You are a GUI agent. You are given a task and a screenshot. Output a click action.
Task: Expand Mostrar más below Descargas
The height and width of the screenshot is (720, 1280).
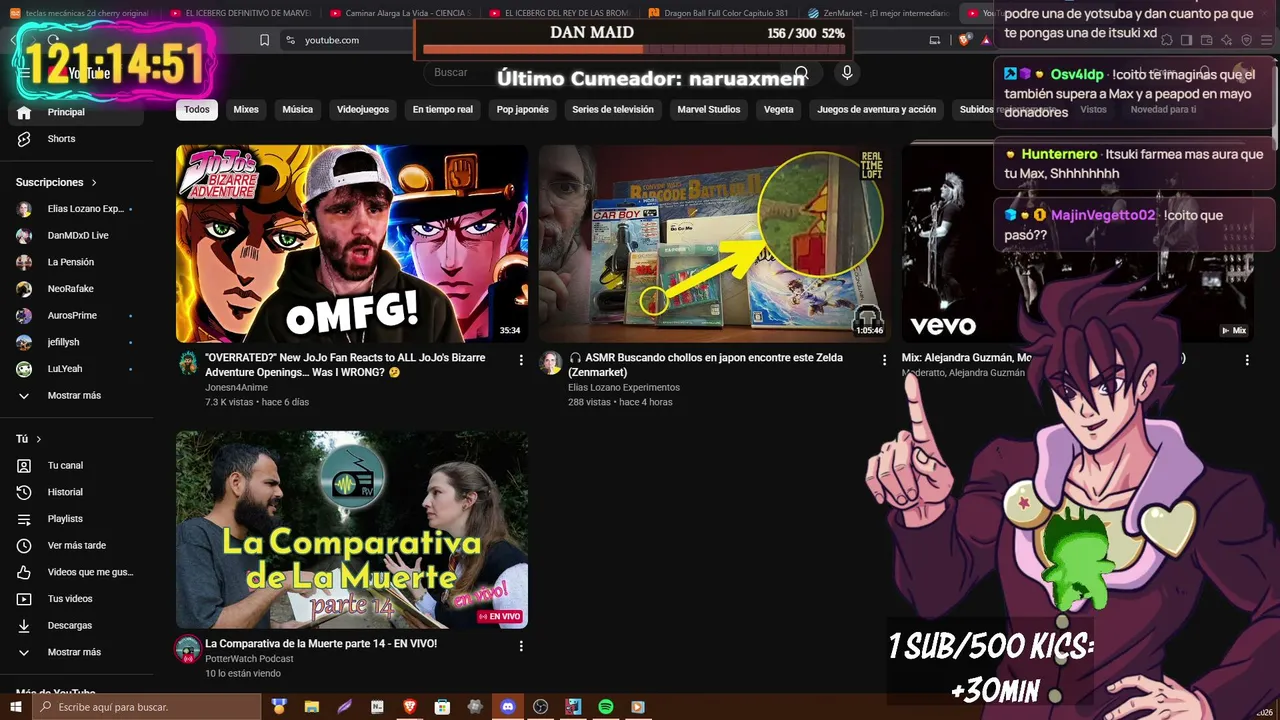(x=74, y=652)
